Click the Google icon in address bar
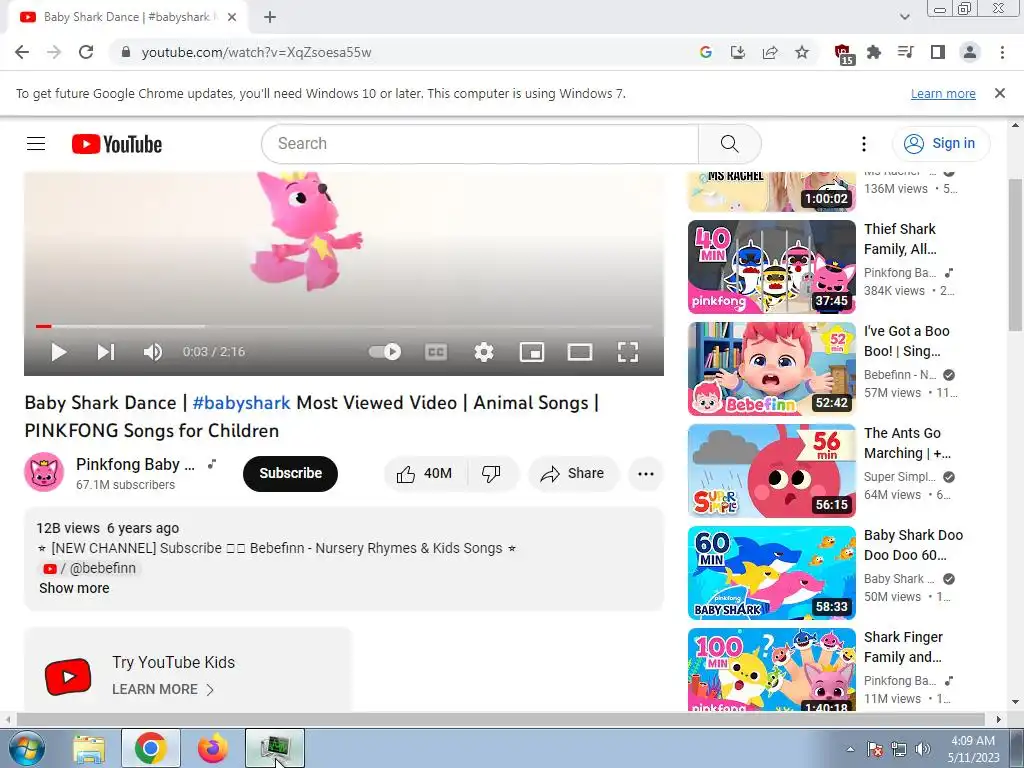Screen dimensions: 1024x768 point(705,52)
